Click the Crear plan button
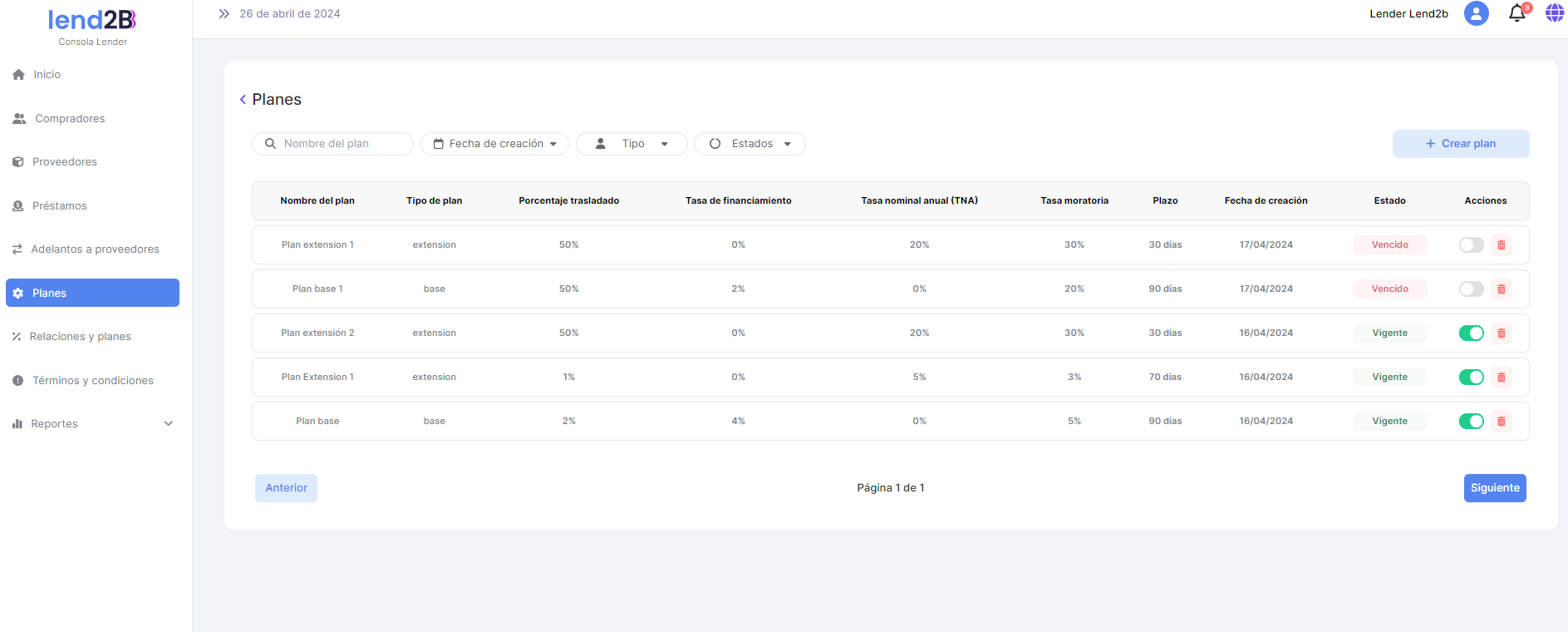1568x632 pixels. pos(1460,144)
